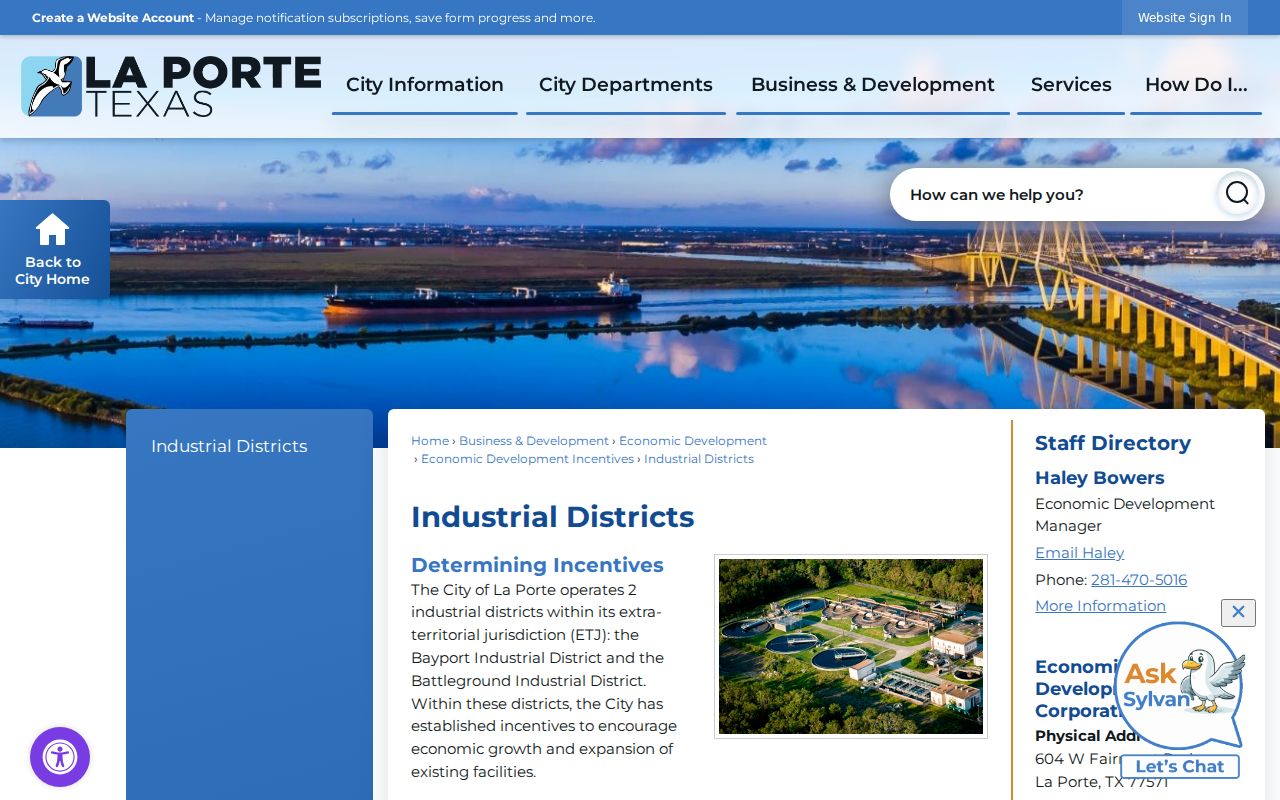The height and width of the screenshot is (800, 1280).
Task: Open the Business & Development menu
Action: [873, 85]
